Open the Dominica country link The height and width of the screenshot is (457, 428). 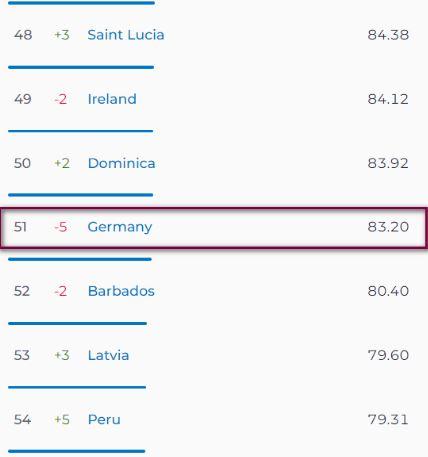pos(121,163)
